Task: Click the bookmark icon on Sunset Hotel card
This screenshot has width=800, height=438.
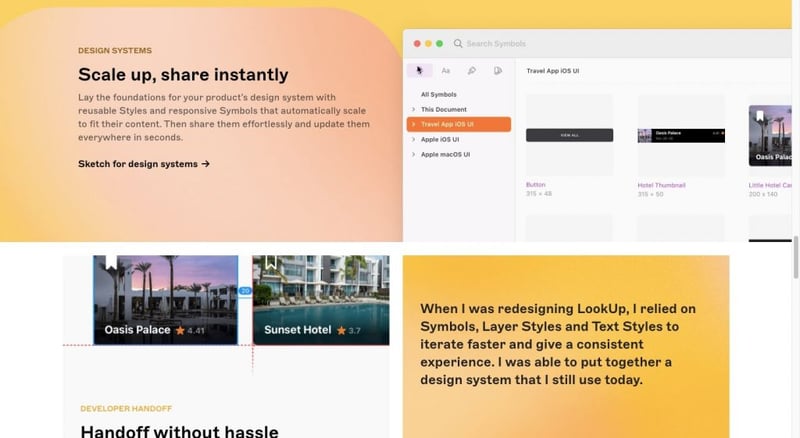Action: pos(271,262)
